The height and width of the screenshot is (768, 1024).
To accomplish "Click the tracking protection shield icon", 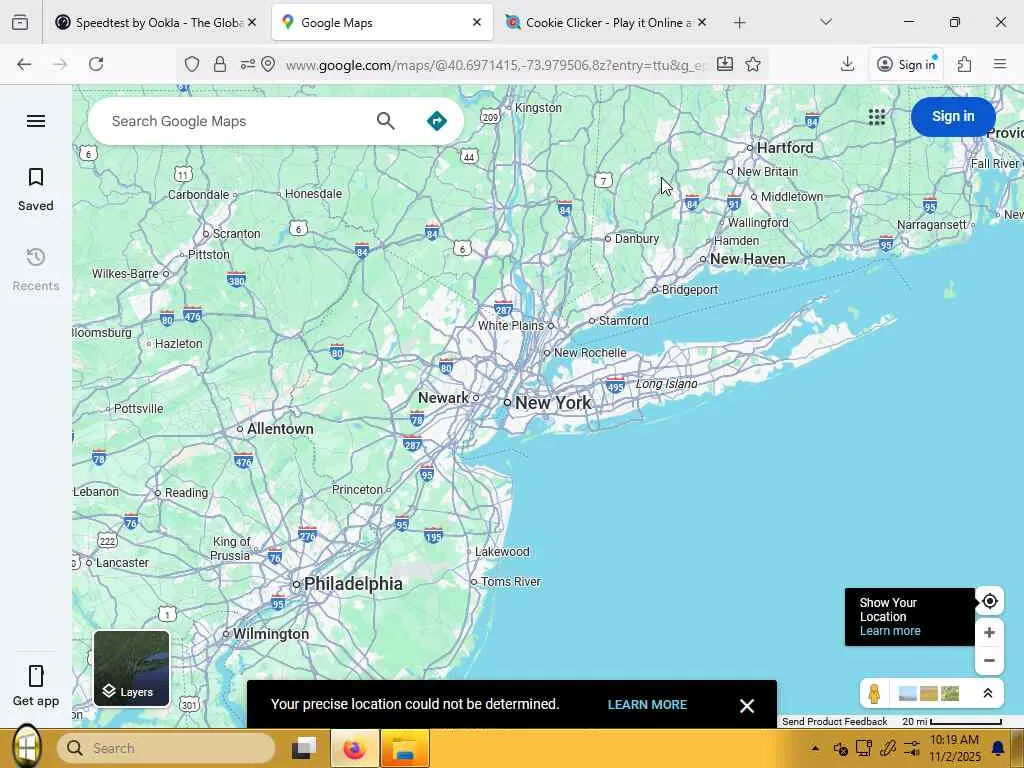I will (x=191, y=64).
